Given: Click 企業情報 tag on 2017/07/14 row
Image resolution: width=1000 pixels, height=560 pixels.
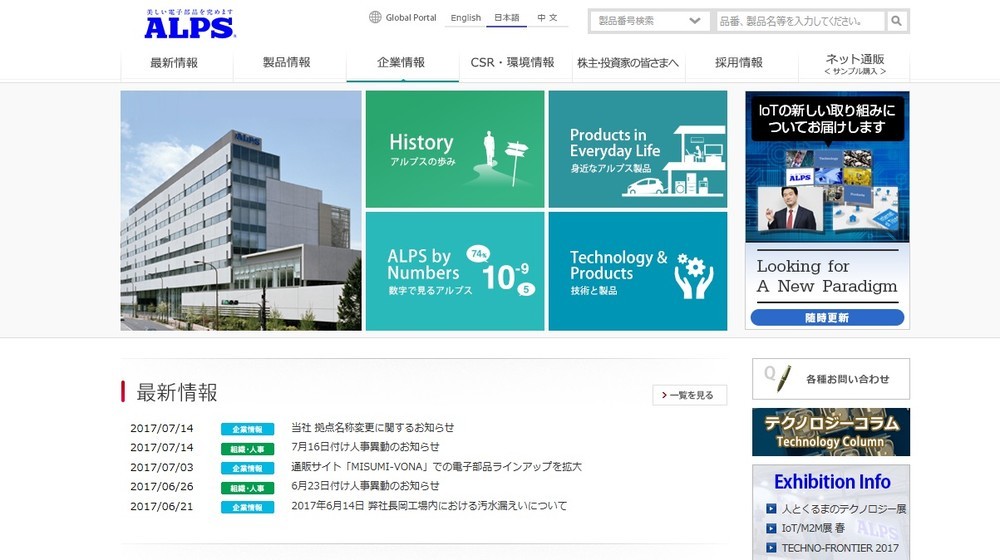Looking at the screenshot, I should 247,429.
